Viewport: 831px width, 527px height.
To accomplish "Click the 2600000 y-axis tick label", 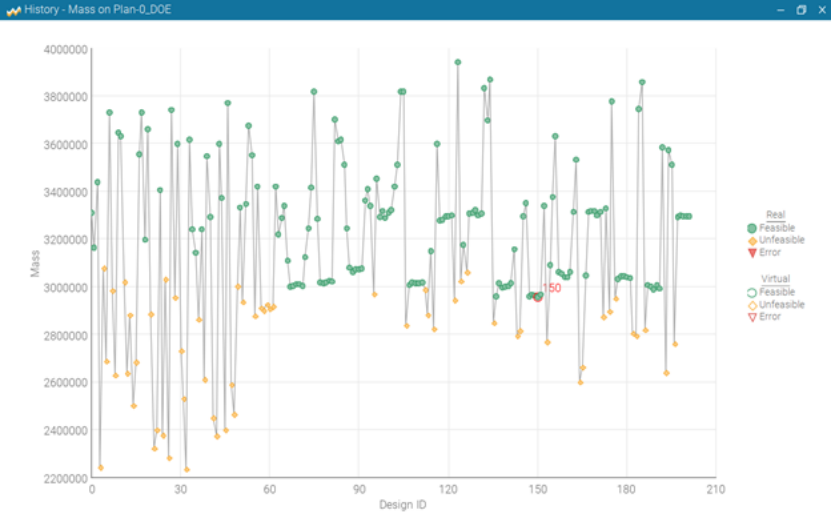I will pos(66,383).
